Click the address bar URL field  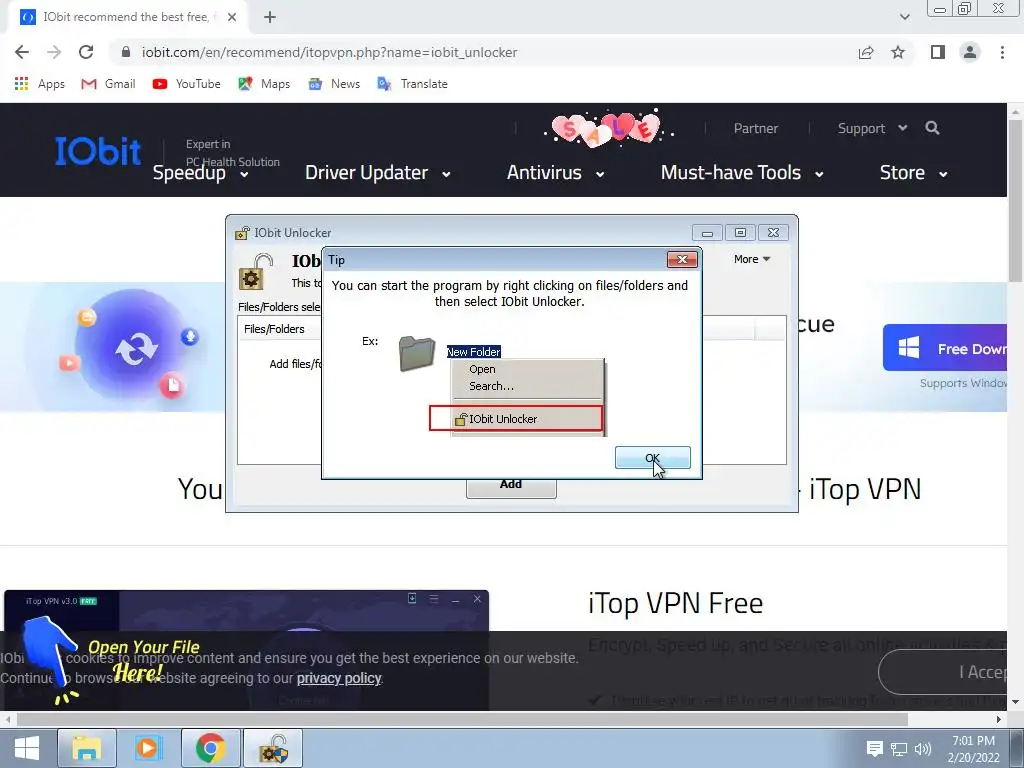483,52
